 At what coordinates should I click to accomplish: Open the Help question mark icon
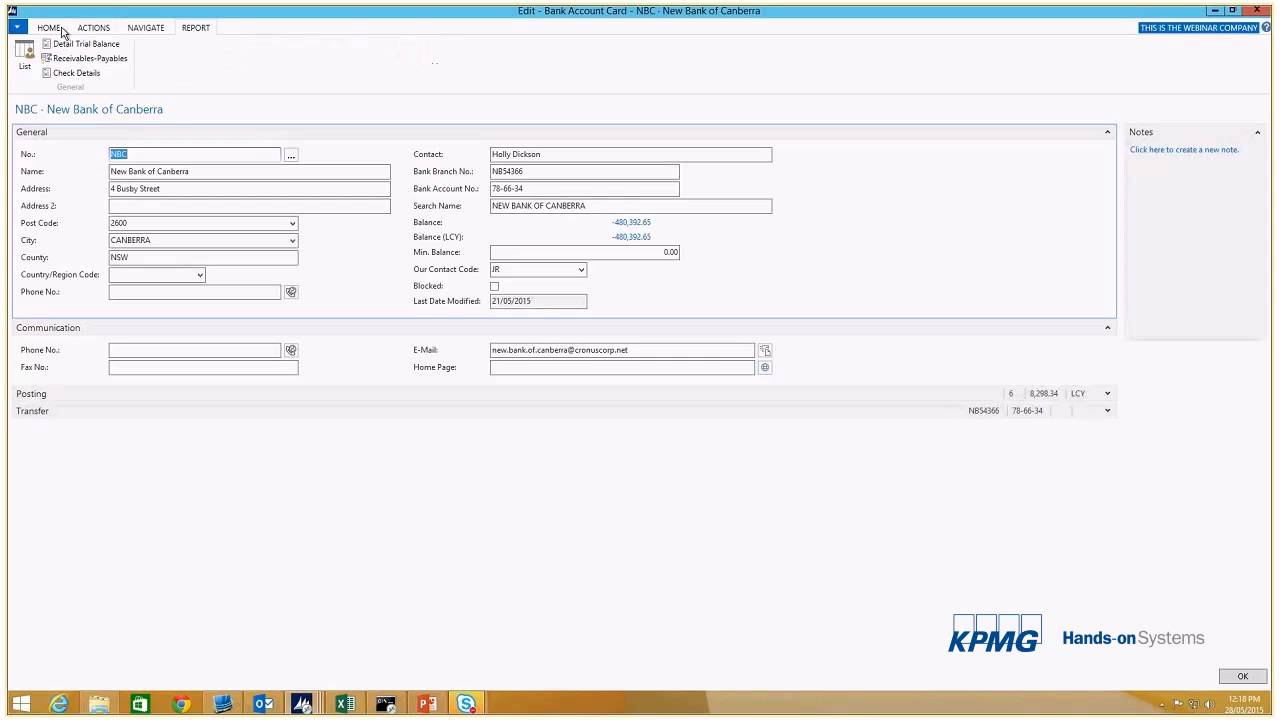pos(1267,28)
